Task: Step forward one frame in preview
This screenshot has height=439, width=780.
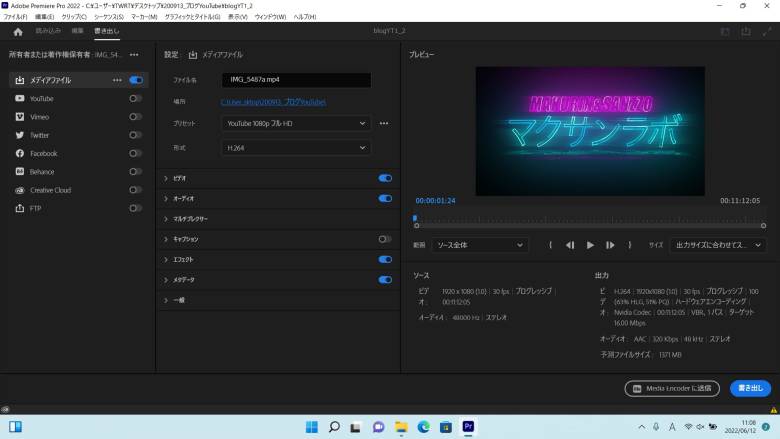Action: 610,245
